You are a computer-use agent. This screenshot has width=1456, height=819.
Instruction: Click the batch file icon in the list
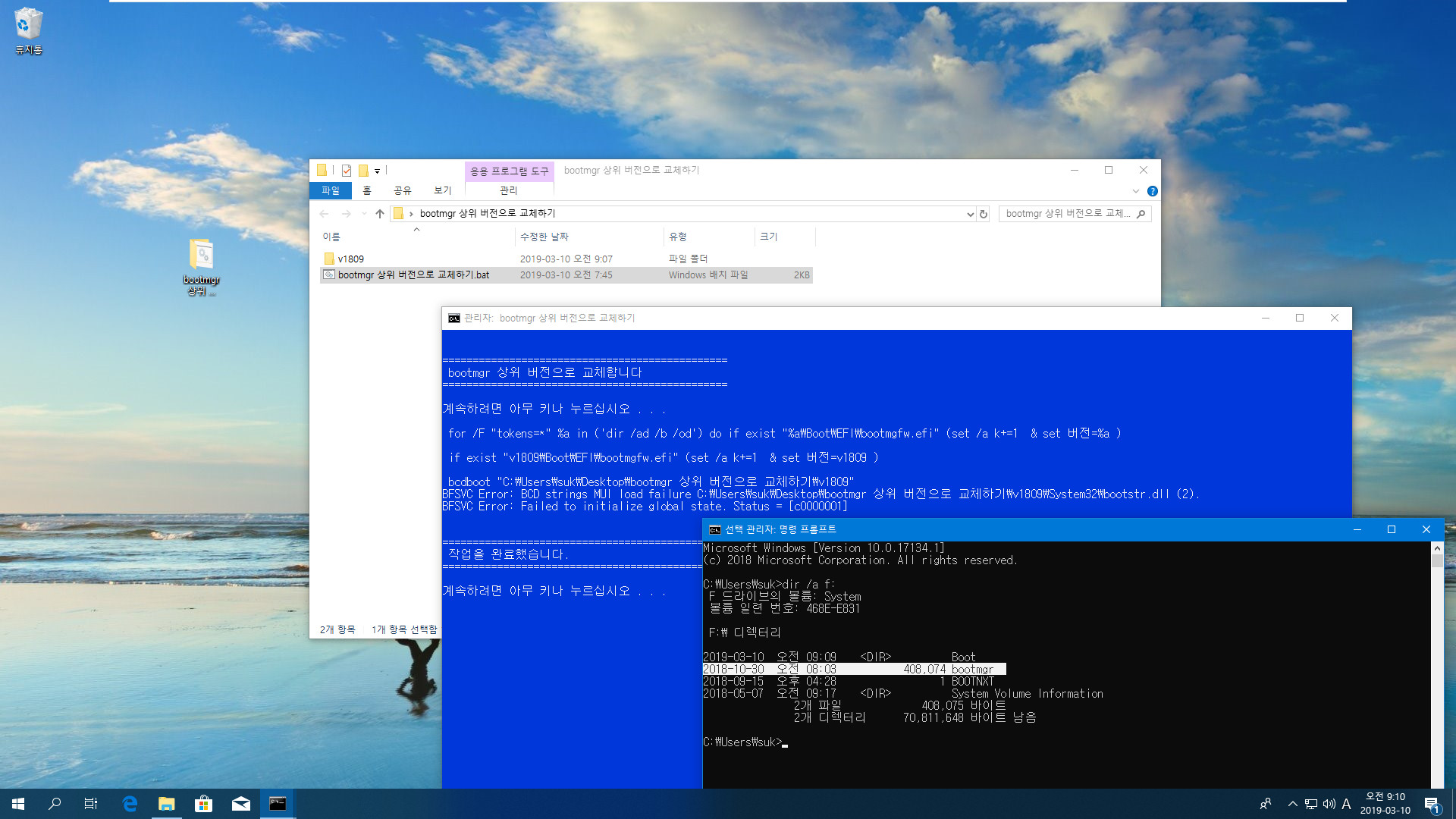tap(329, 275)
